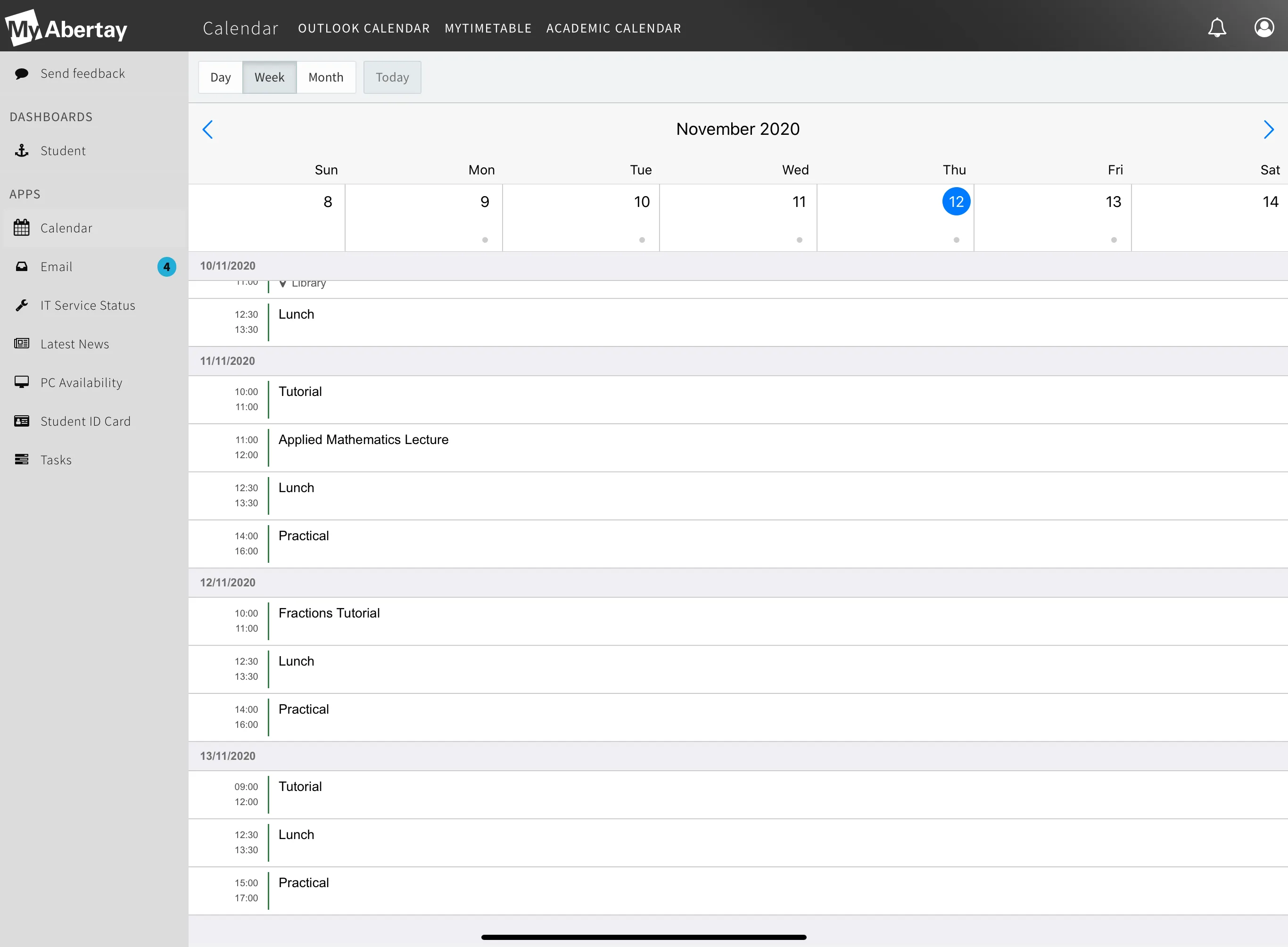Viewport: 1288px width, 947px height.
Task: Open Tutorial event on 13/11/2020
Action: click(738, 795)
